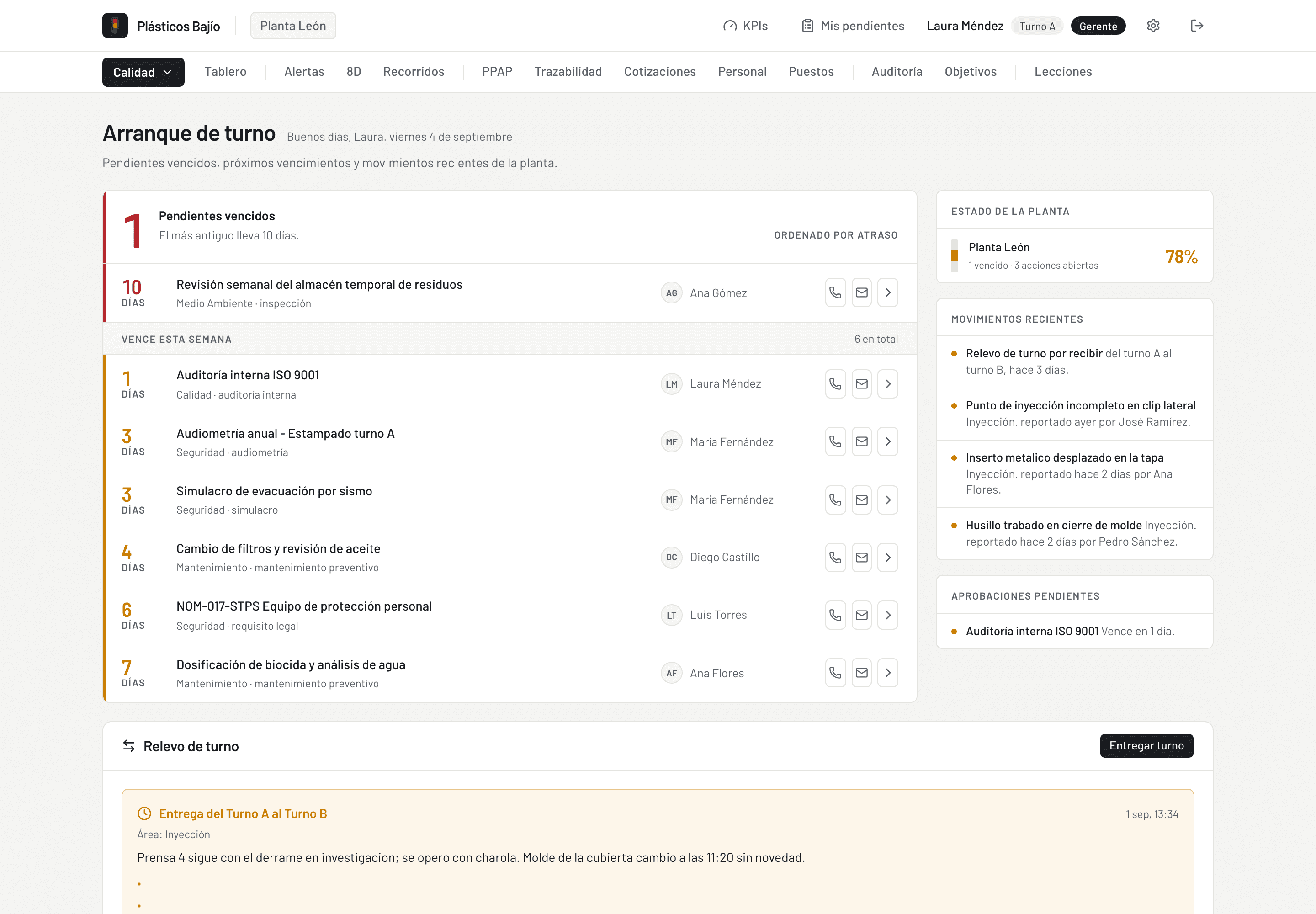Email Ana Flores with the envelope icon
1316x914 pixels.
point(861,673)
